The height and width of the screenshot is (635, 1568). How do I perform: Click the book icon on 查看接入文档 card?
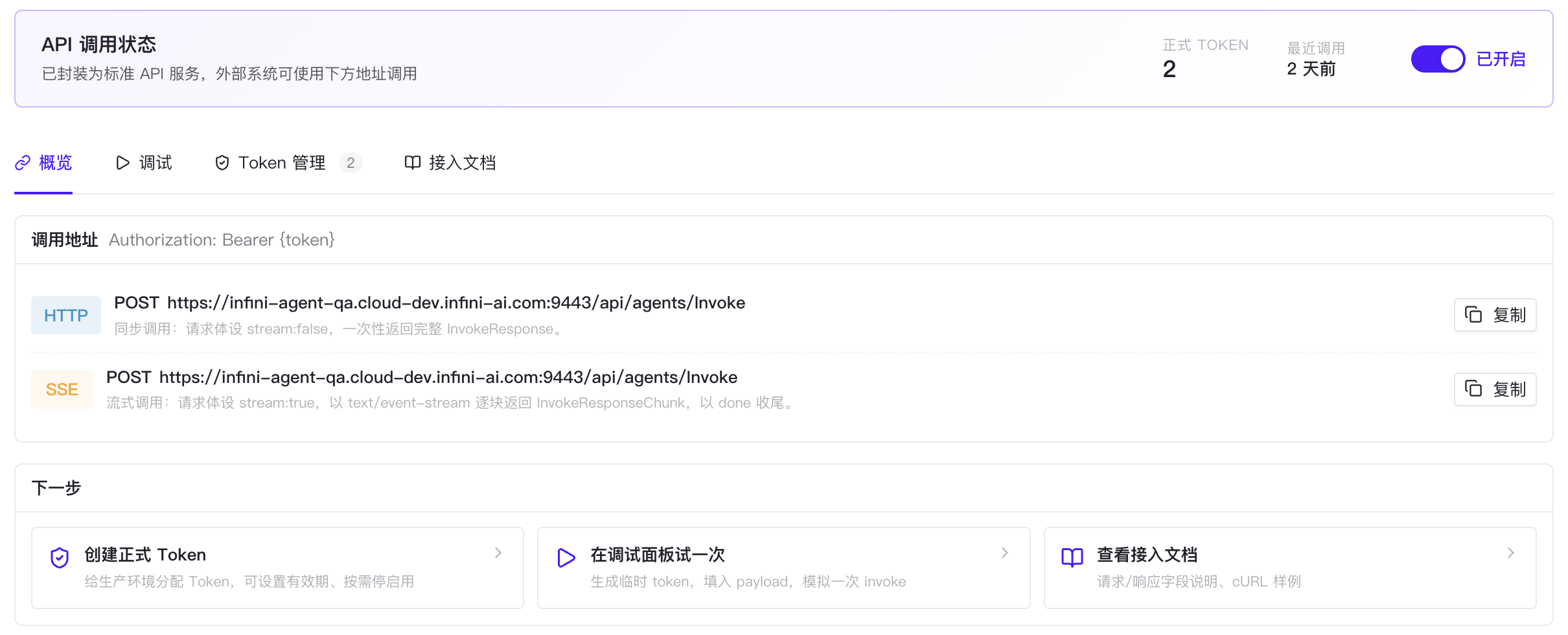[1072, 557]
